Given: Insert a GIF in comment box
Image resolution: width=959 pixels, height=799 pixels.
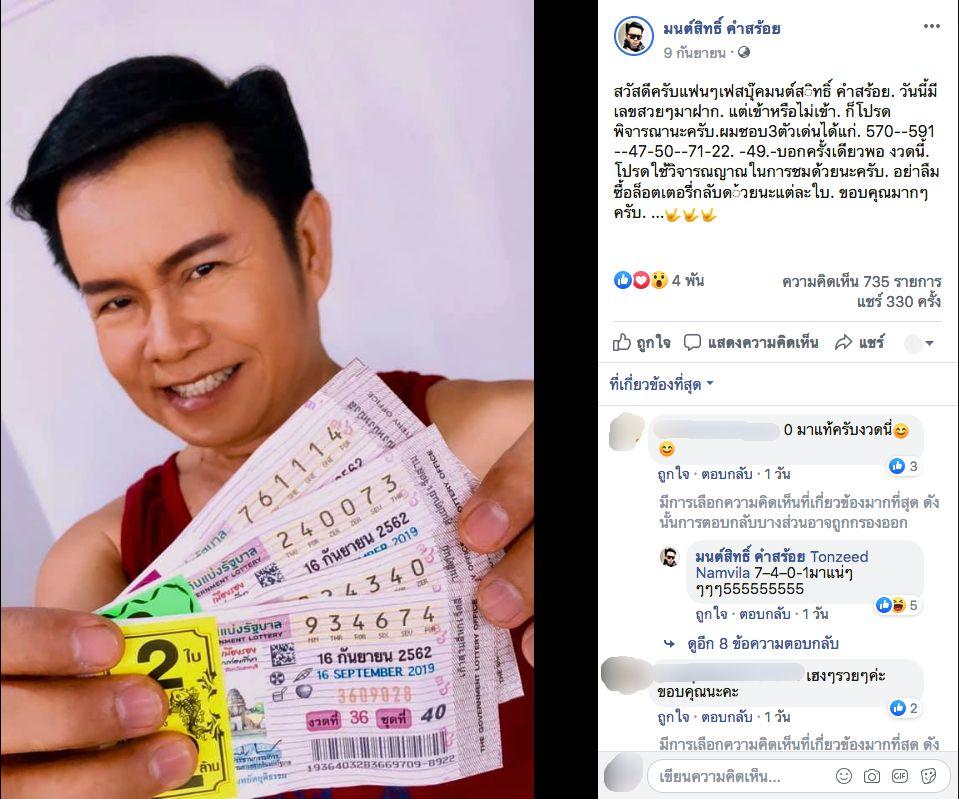Looking at the screenshot, I should coord(900,776).
